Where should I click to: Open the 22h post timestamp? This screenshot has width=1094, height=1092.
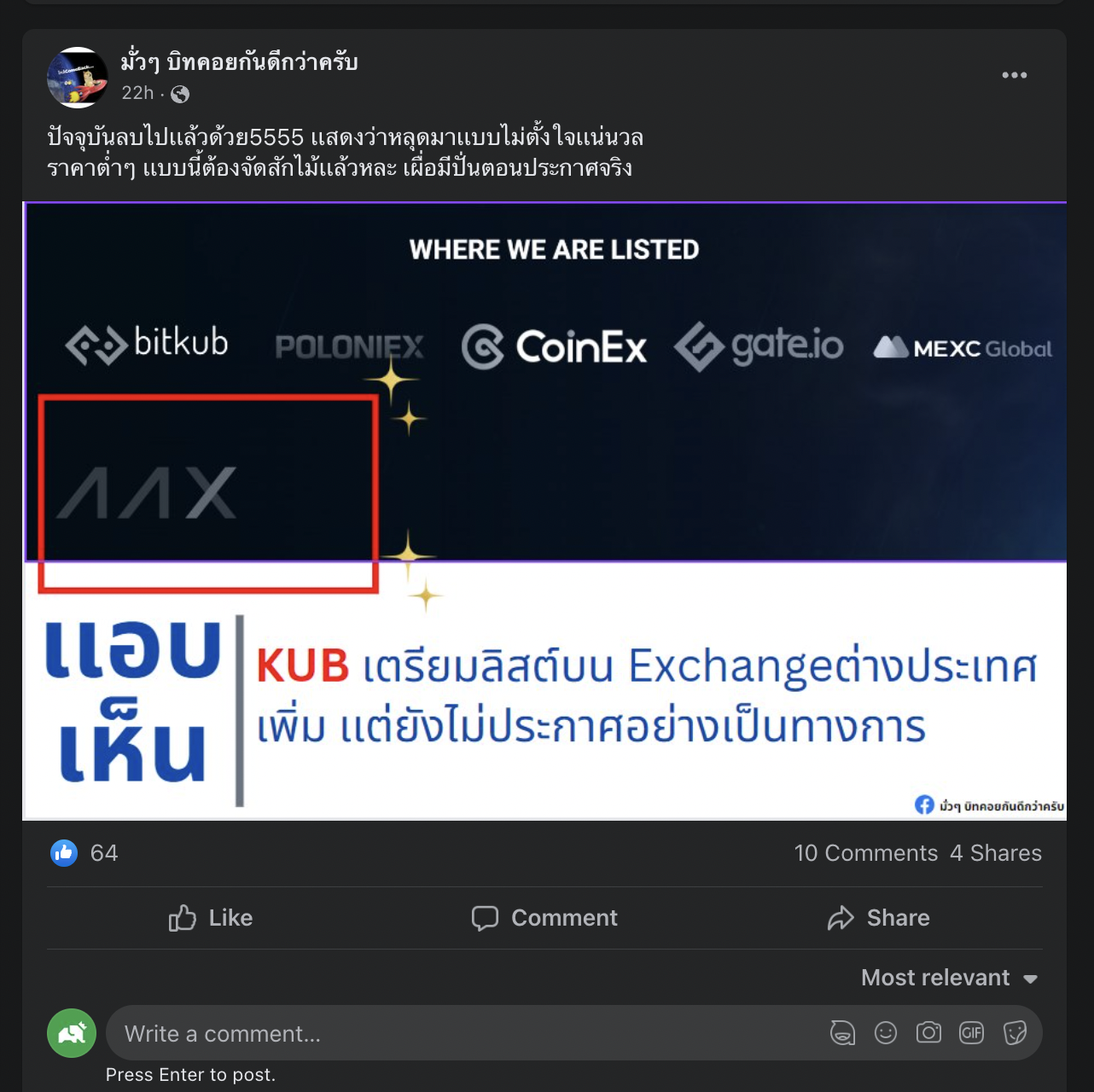(x=137, y=93)
